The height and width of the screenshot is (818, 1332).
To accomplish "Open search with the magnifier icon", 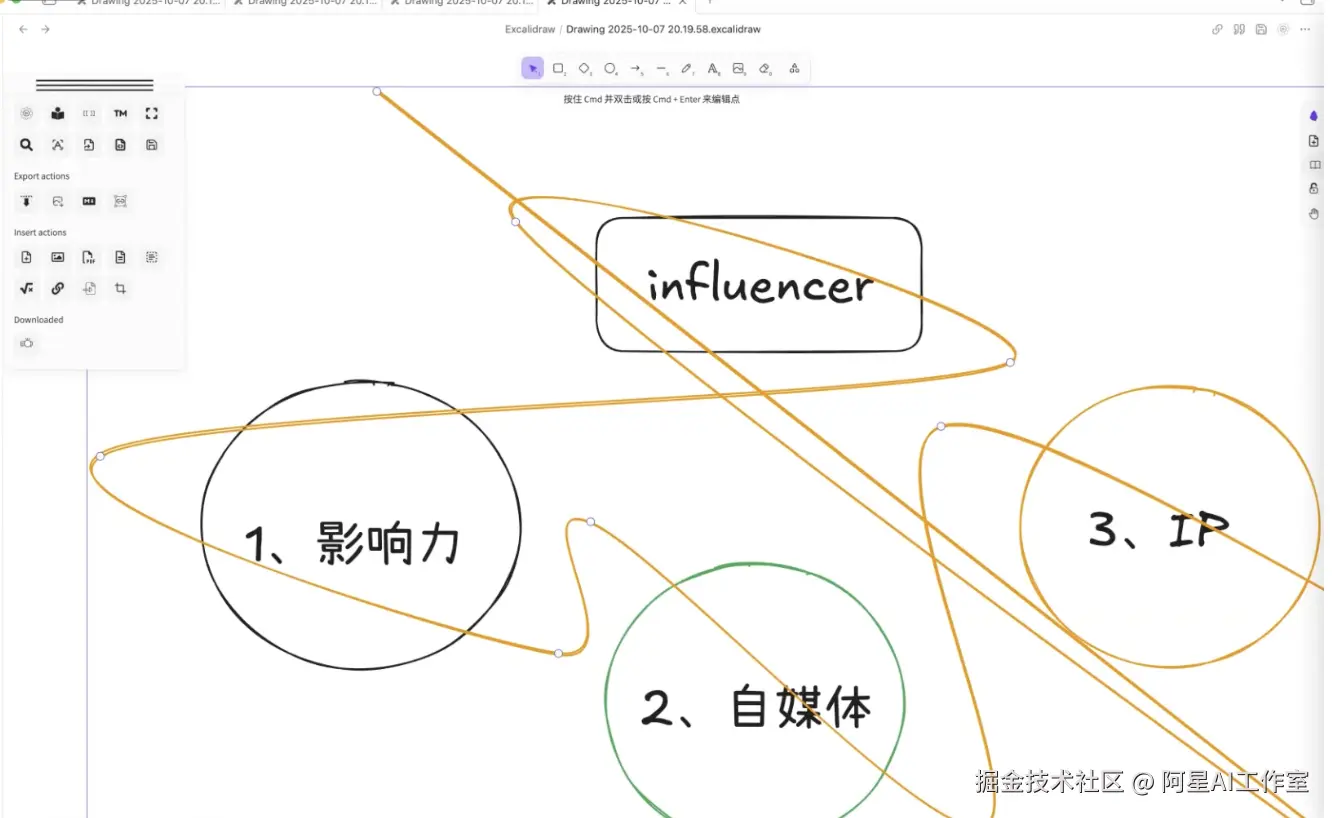I will 27,145.
